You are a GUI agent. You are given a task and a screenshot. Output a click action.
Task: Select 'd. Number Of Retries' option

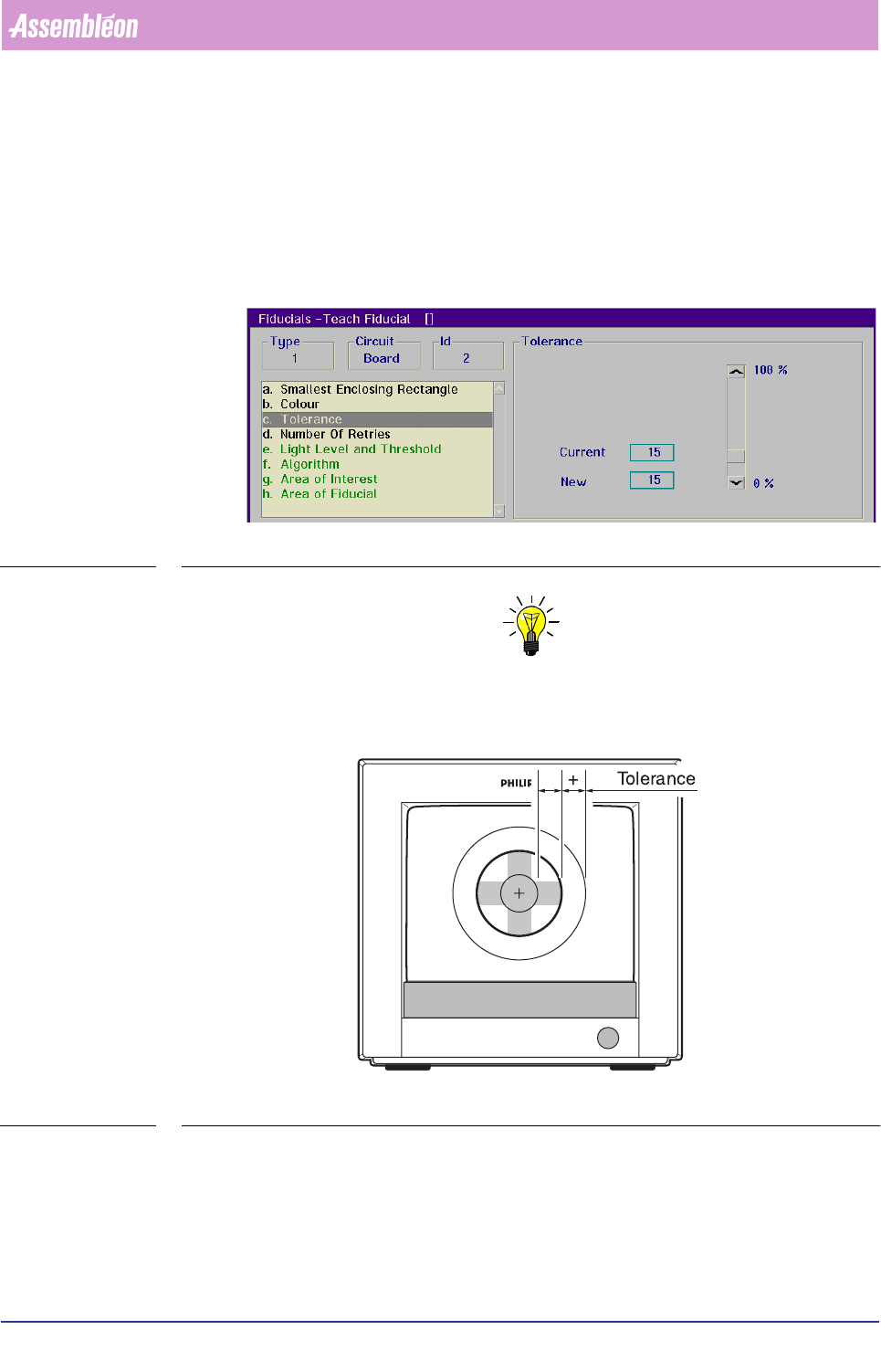[377, 434]
